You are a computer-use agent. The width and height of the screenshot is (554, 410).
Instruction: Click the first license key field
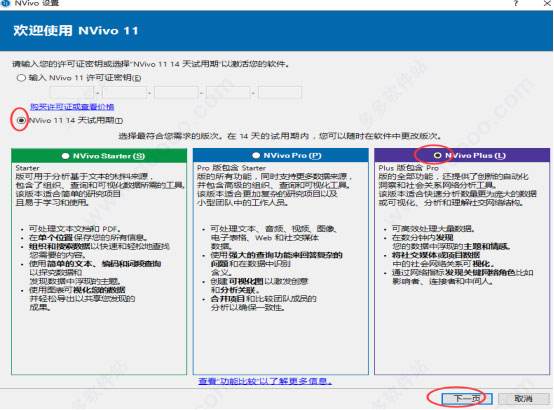point(73,93)
